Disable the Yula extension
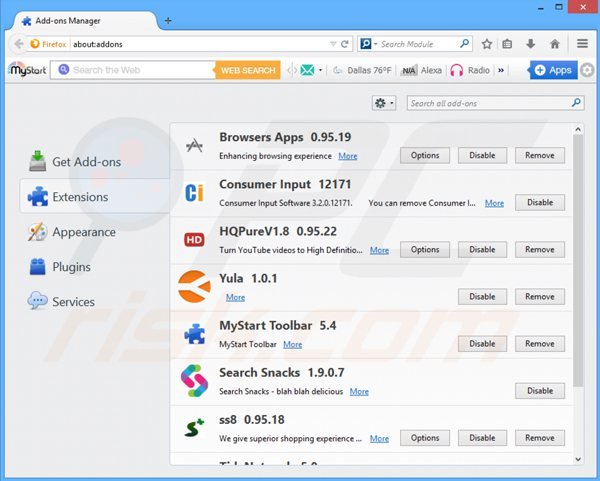 [482, 297]
